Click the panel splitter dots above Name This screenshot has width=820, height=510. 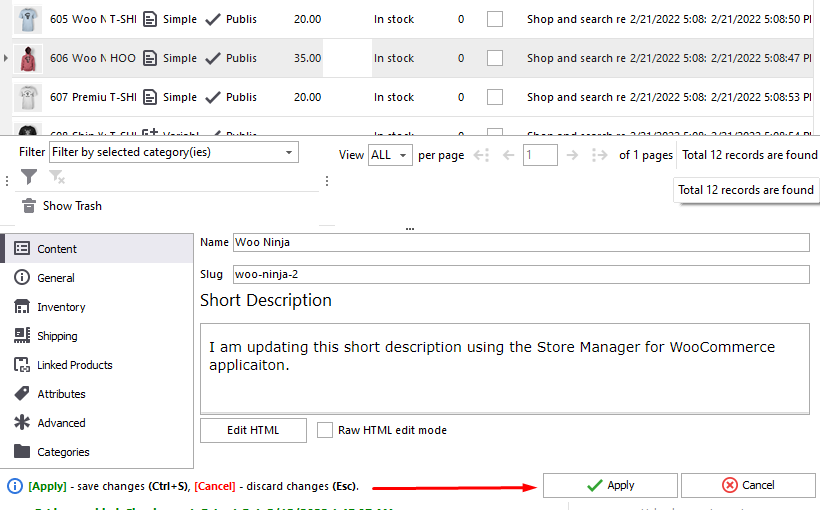(x=409, y=229)
